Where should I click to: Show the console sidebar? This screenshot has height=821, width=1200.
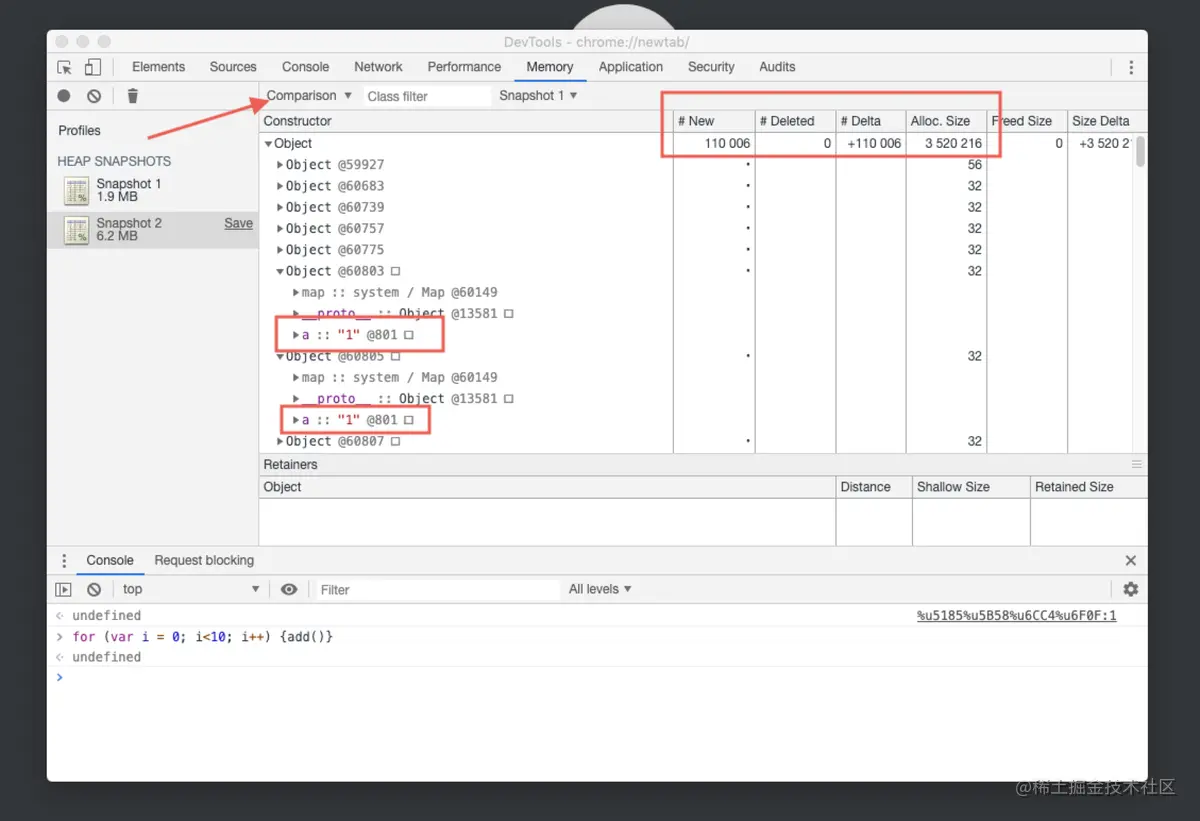pos(63,590)
